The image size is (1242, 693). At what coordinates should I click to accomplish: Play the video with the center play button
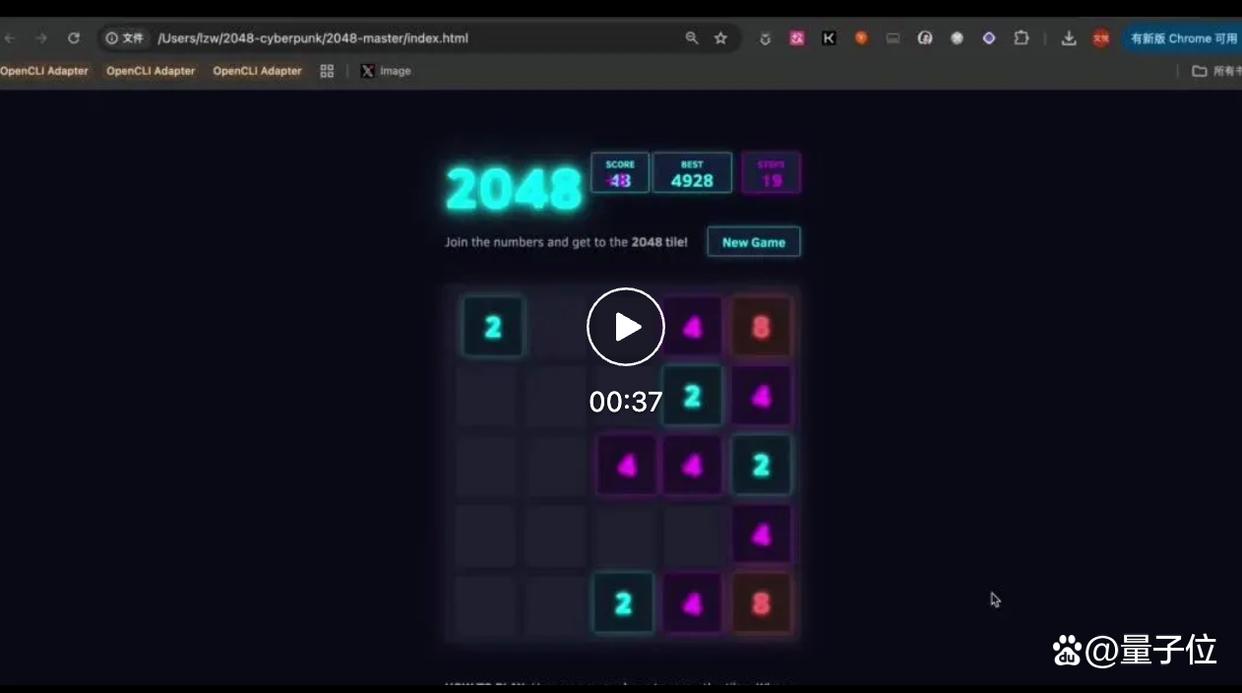[x=626, y=327]
